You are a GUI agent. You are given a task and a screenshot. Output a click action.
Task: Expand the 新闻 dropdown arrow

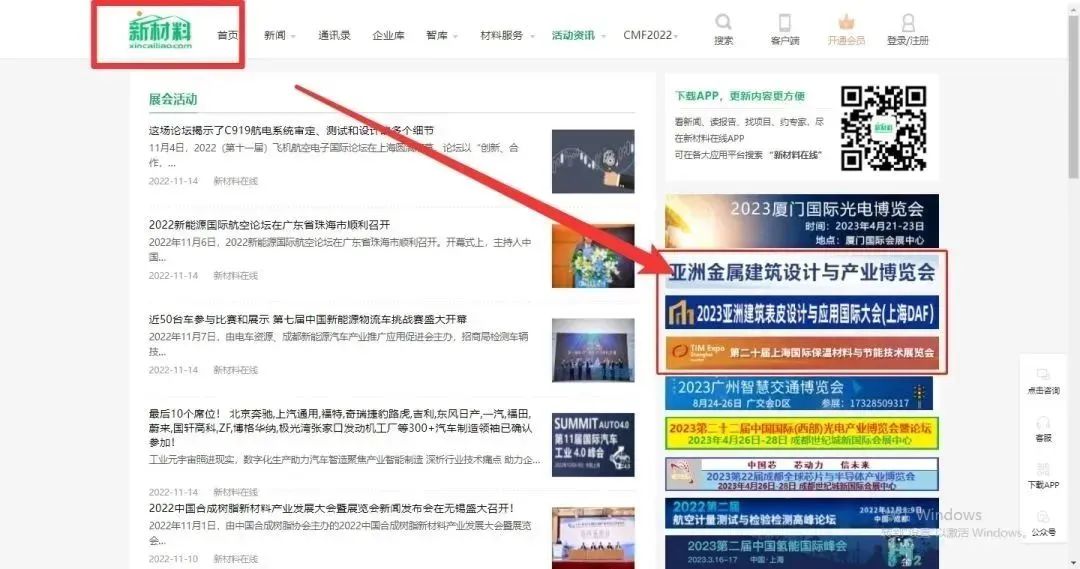click(293, 36)
